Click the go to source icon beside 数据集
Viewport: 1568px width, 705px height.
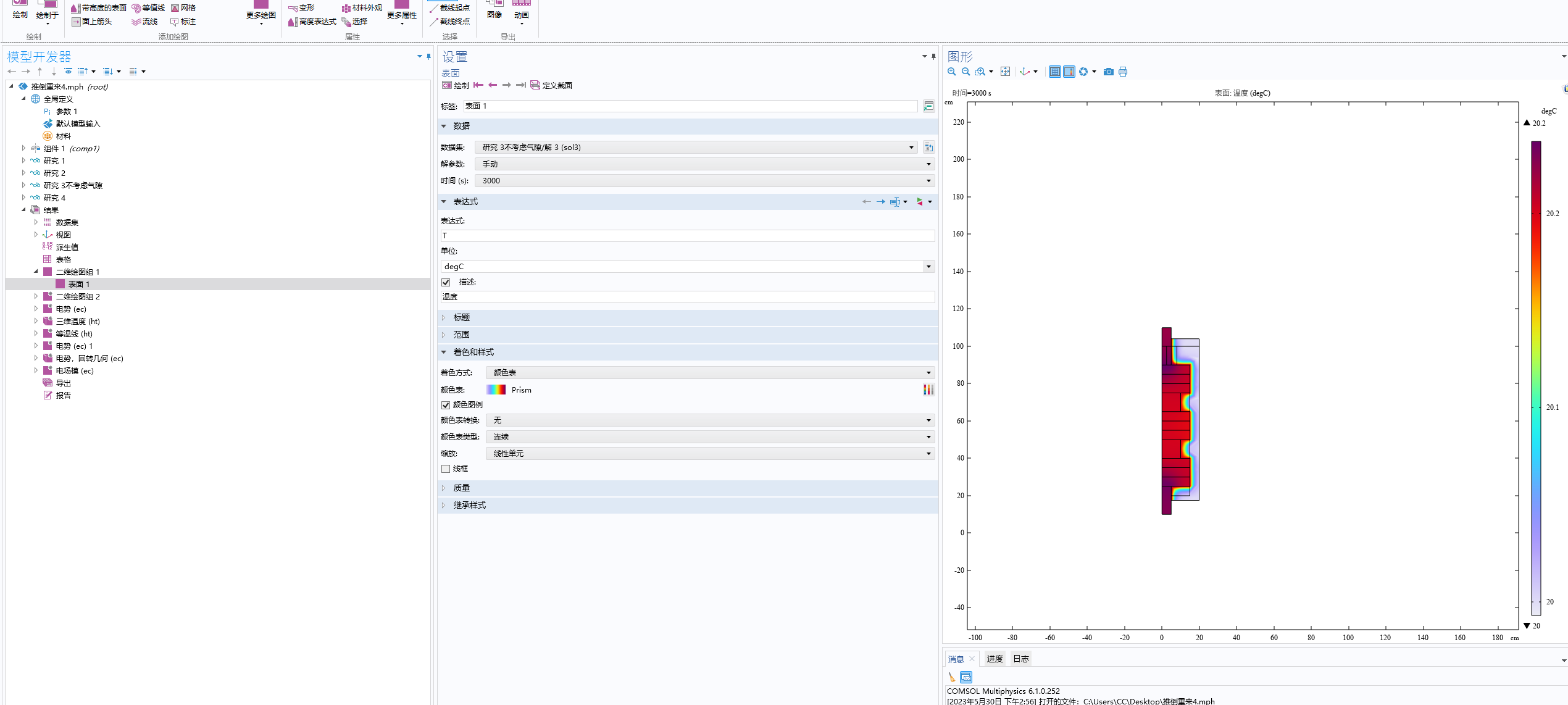coord(928,148)
